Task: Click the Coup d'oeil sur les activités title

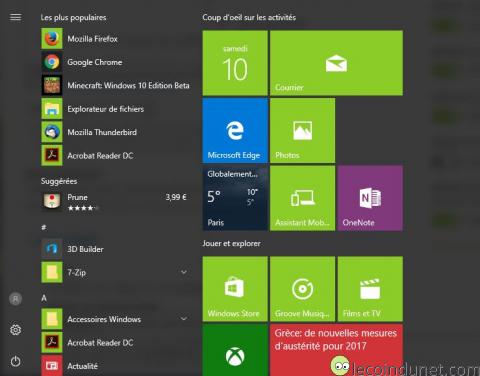Action: 249,17
